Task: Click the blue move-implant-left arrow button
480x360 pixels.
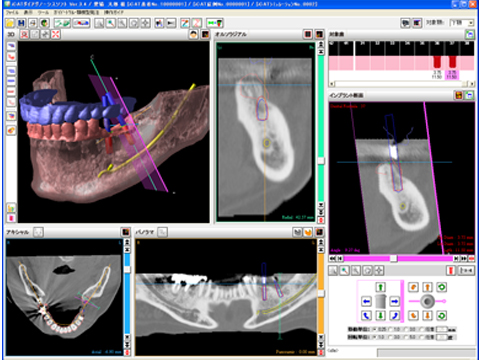Action: pyautogui.click(x=366, y=301)
